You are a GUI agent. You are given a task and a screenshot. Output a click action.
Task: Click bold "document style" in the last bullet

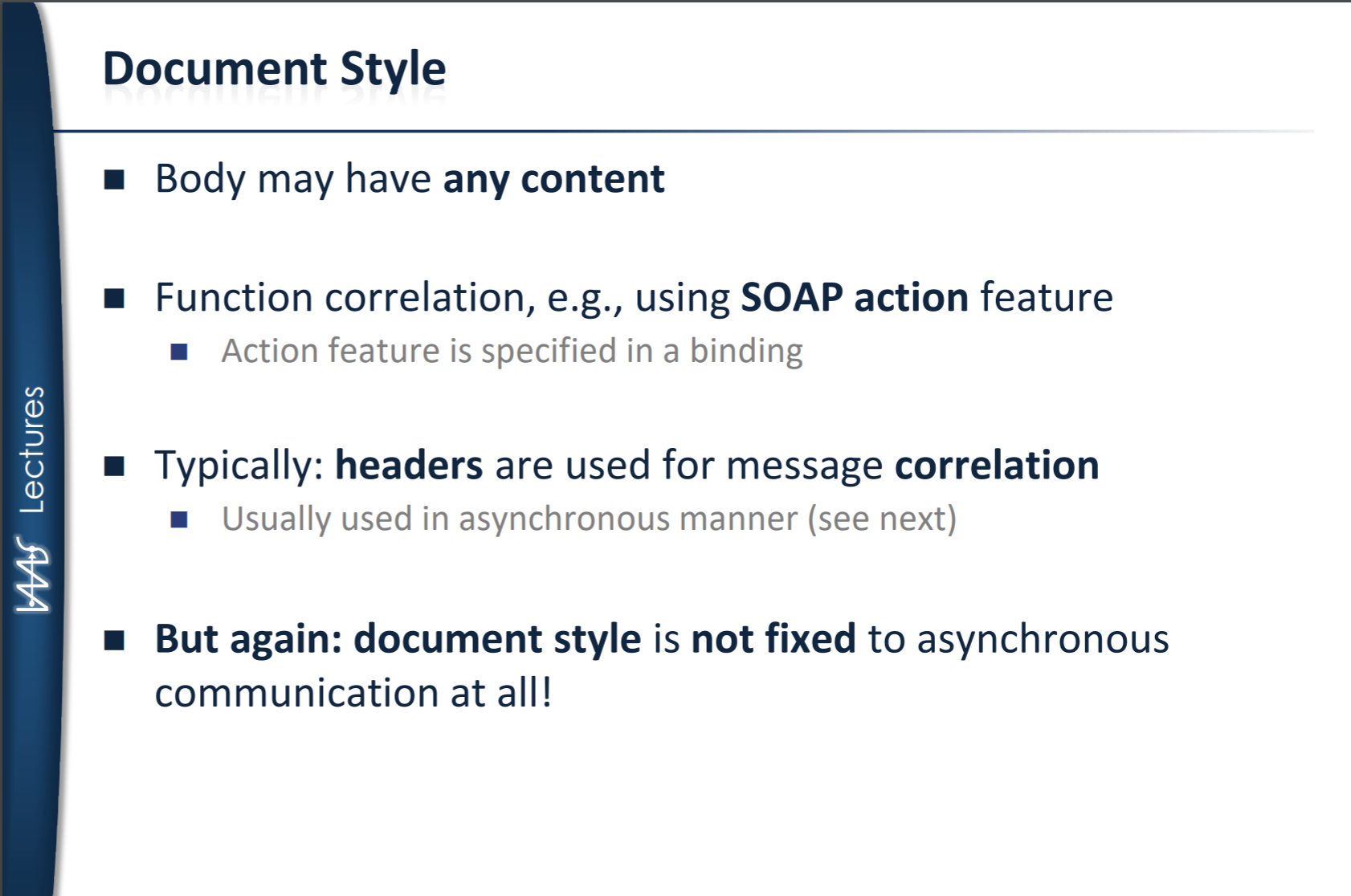pyautogui.click(x=497, y=639)
